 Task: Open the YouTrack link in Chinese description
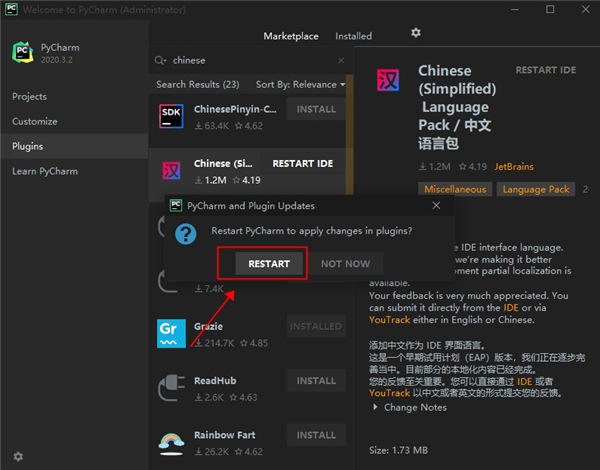[x=389, y=393]
